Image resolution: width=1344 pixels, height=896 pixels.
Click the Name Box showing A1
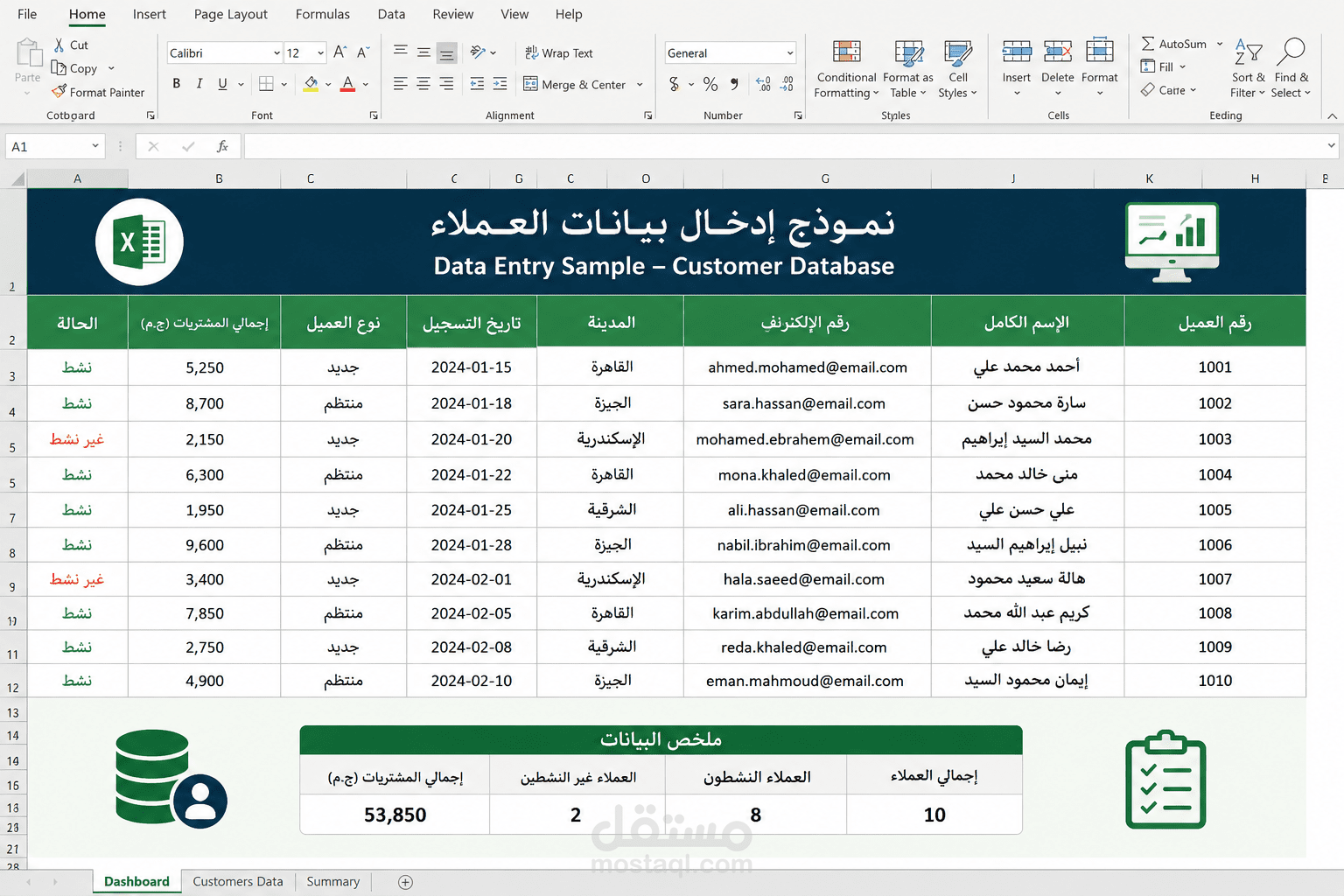point(55,146)
